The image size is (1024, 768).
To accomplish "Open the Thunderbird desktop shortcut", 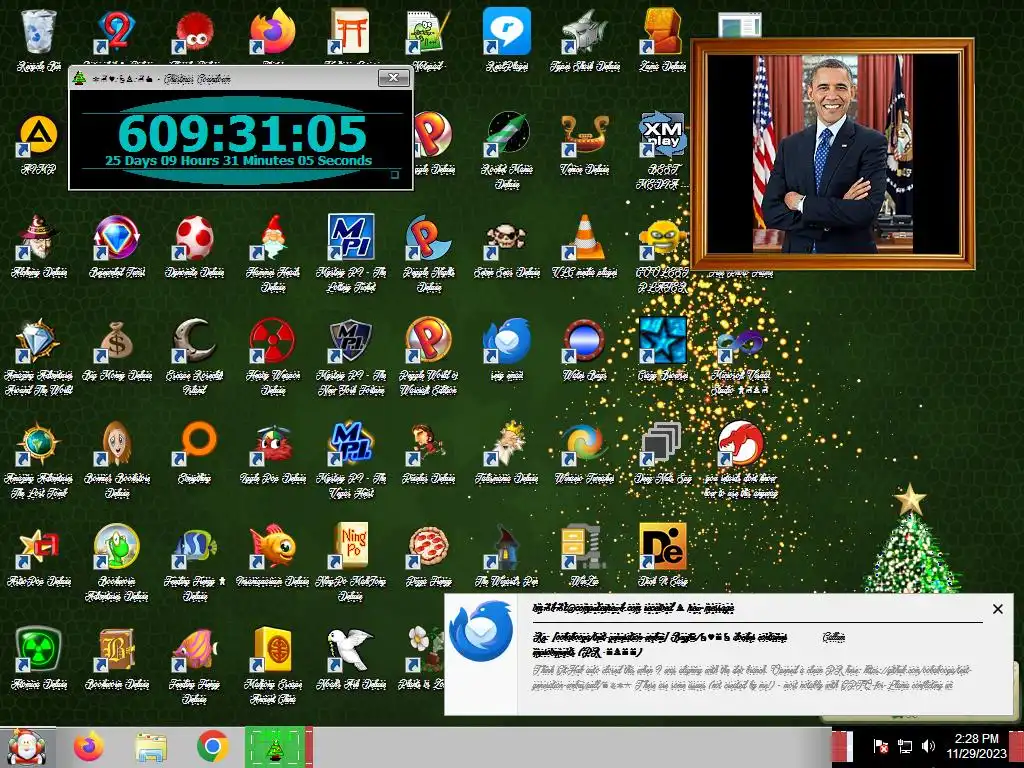I will coord(506,341).
